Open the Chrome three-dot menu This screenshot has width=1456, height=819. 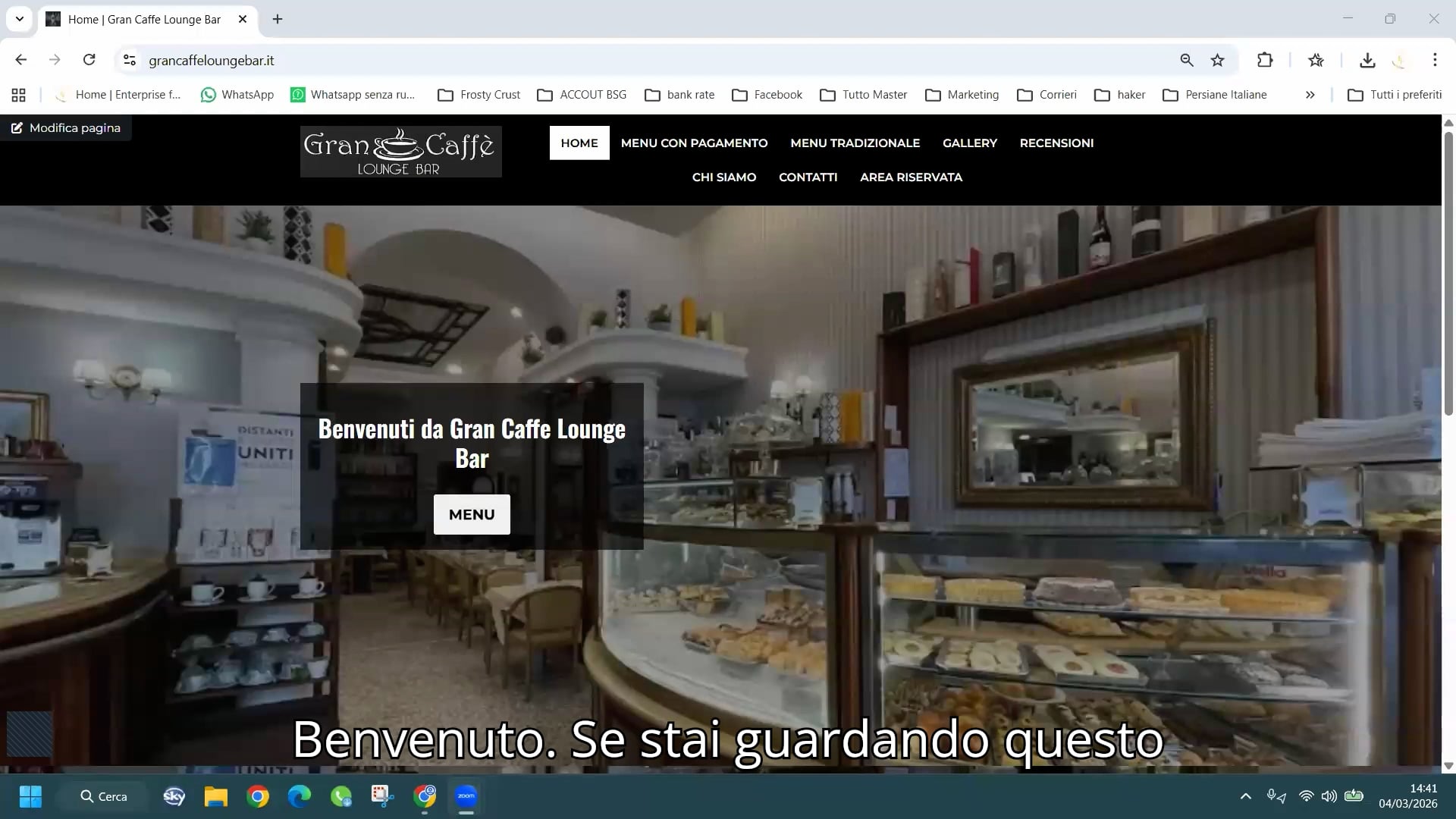[x=1434, y=60]
